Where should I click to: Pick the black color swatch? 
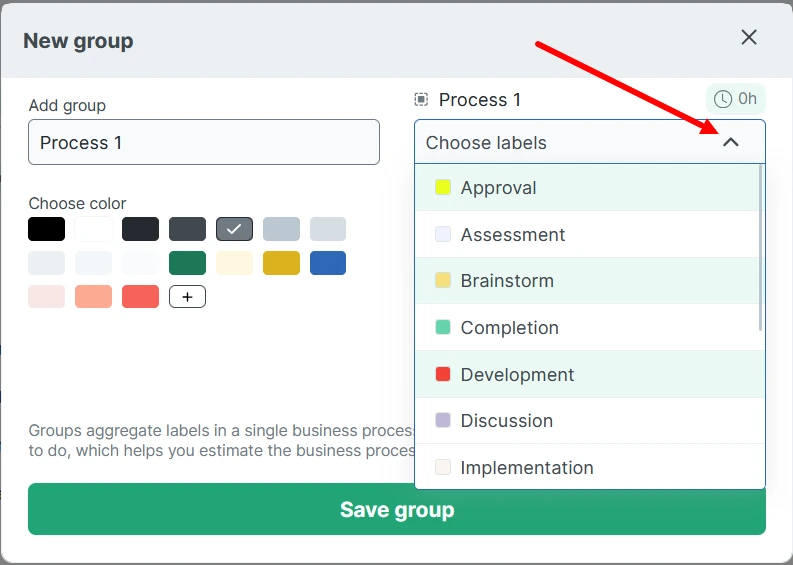[47, 229]
